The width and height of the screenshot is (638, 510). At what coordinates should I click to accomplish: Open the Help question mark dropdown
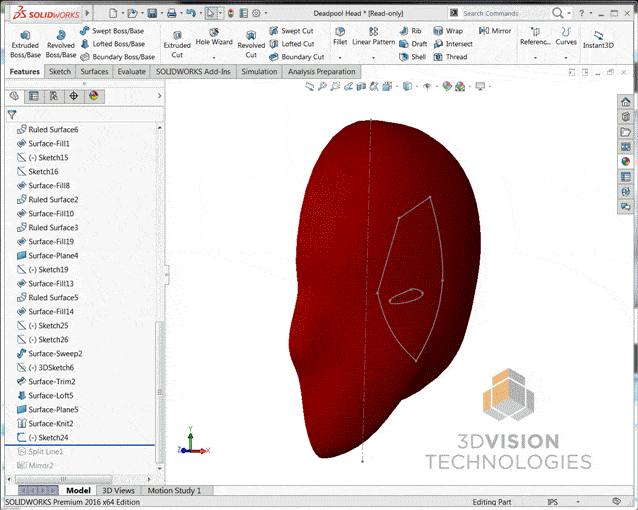(x=590, y=13)
